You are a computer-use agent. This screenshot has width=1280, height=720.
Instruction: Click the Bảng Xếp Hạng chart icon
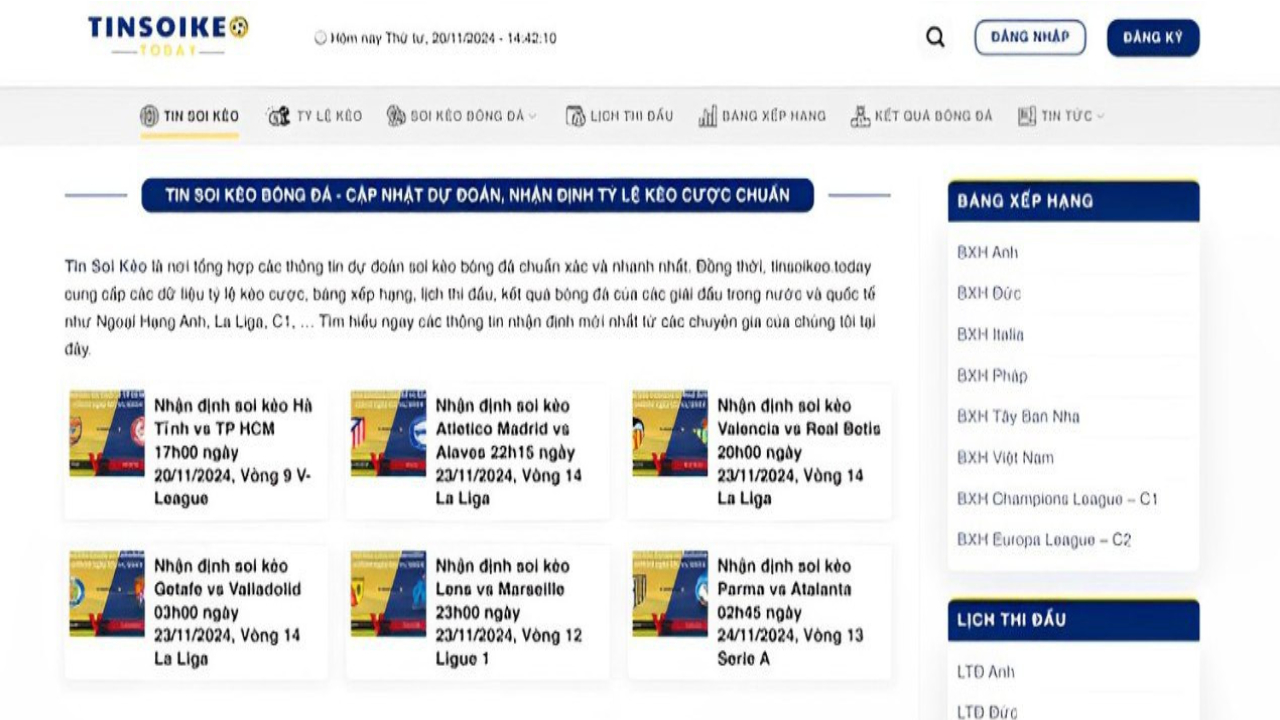coord(708,116)
